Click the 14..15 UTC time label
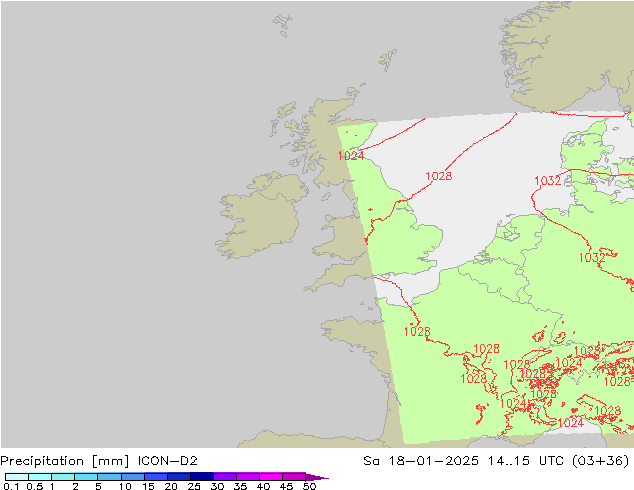 click(526, 461)
